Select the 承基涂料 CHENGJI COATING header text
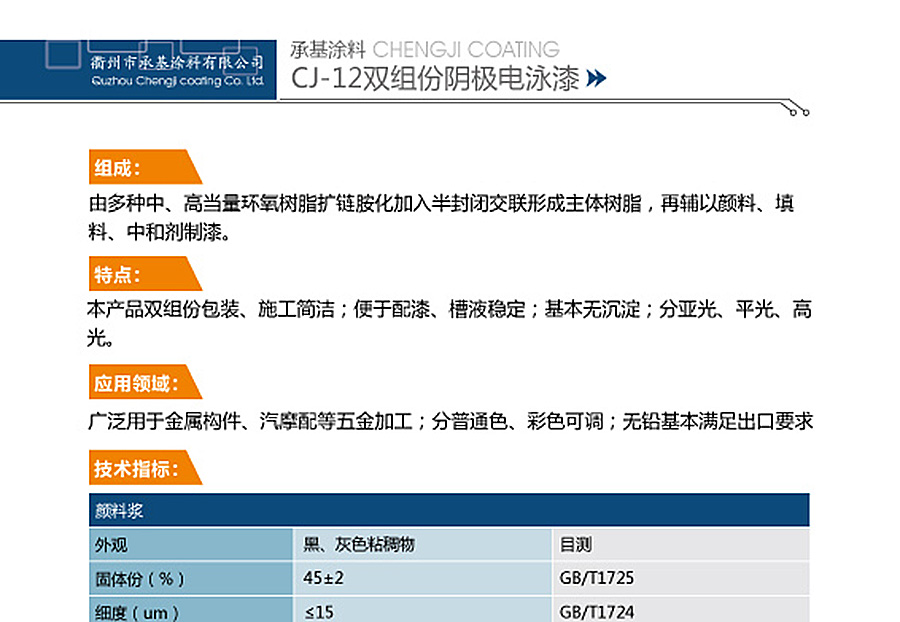900x622 pixels. tap(425, 50)
